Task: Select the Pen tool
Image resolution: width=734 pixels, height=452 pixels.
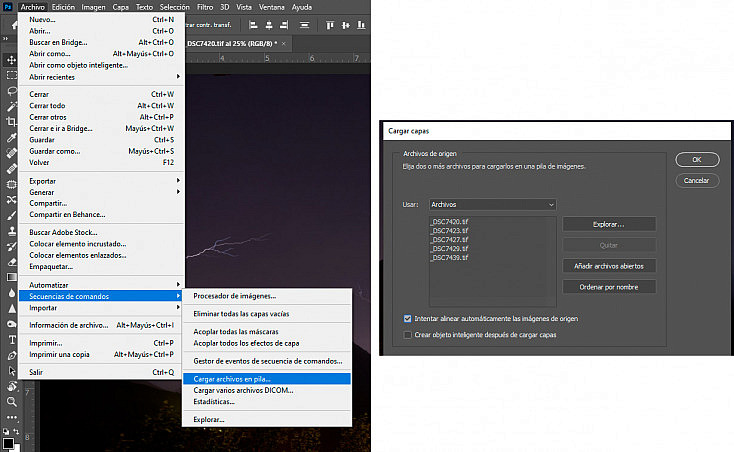Action: 11,355
